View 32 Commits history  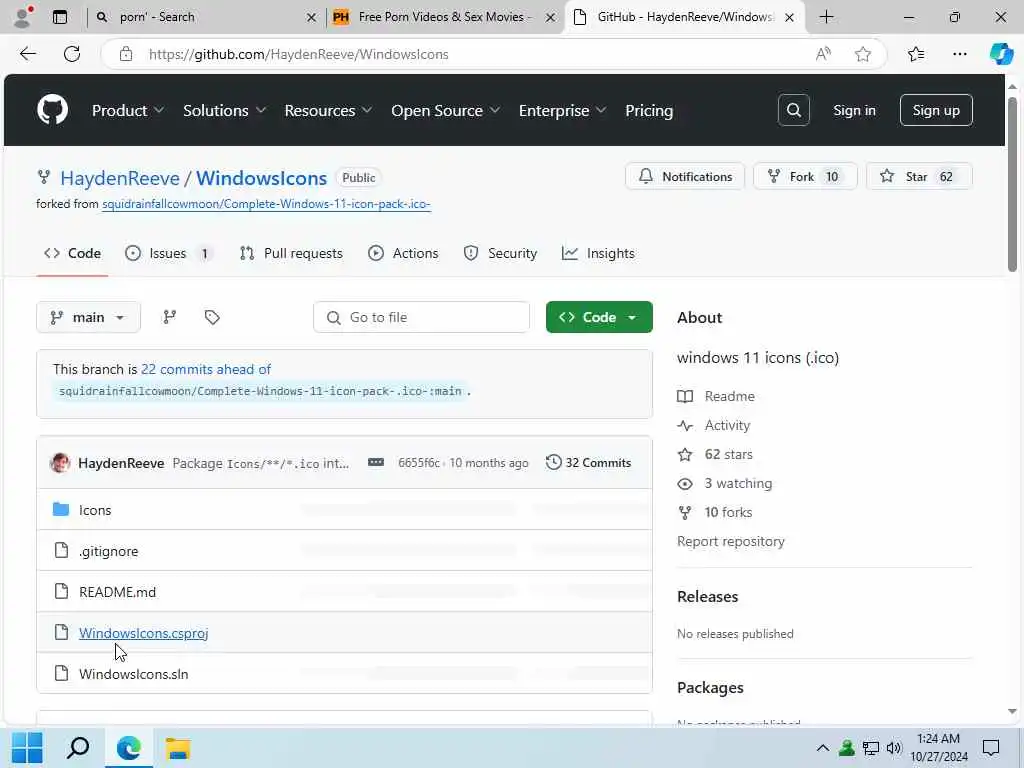point(588,462)
